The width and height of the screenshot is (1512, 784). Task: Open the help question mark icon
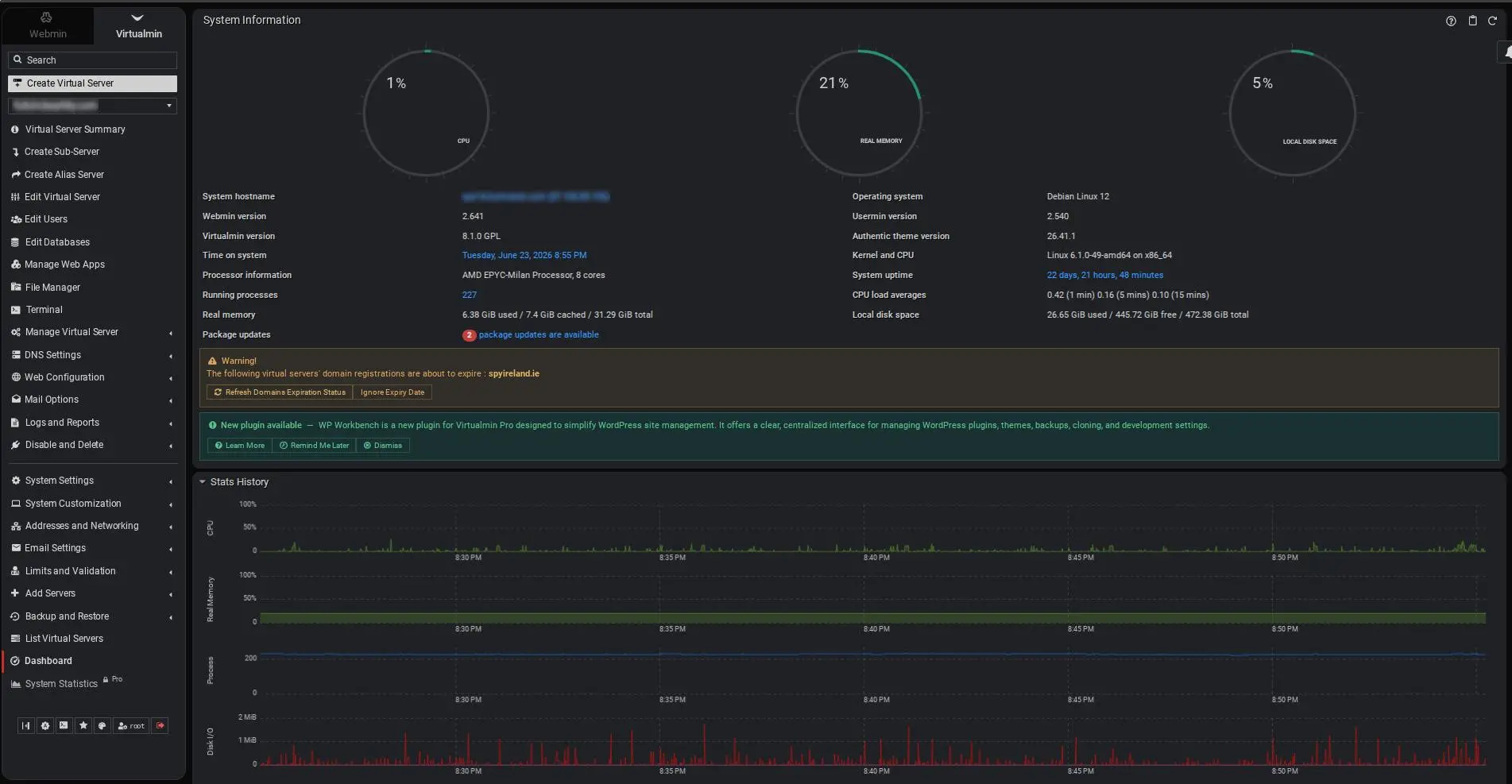[x=1451, y=21]
